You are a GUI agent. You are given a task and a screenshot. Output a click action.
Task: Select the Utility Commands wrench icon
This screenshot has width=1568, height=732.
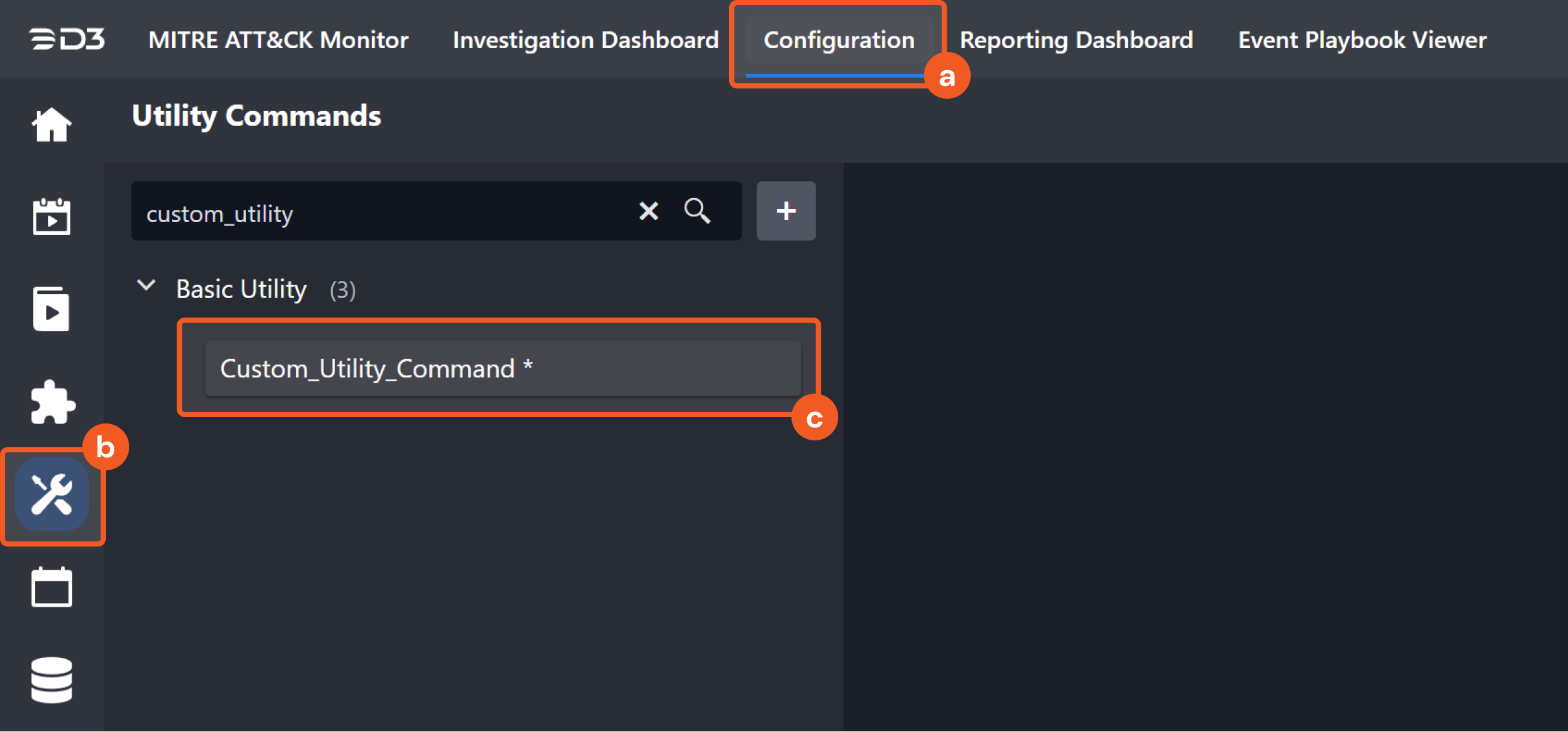pyautogui.click(x=52, y=494)
